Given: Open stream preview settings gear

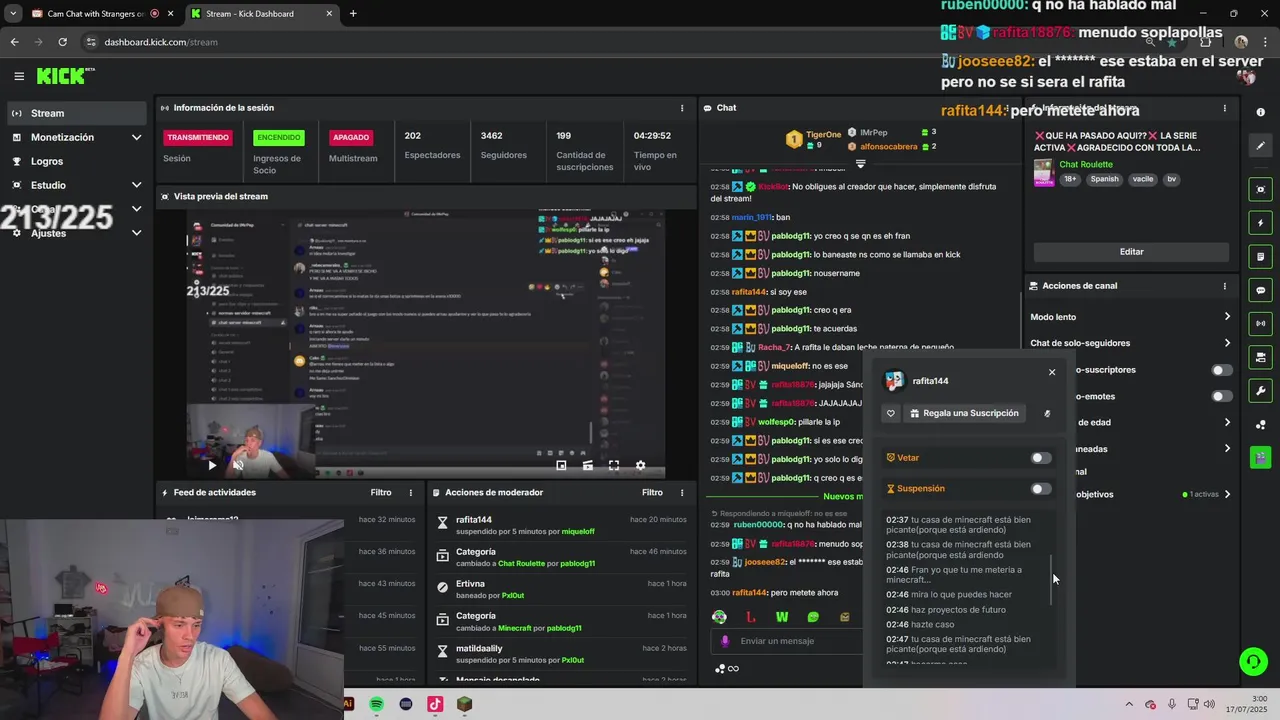Looking at the screenshot, I should (x=641, y=465).
